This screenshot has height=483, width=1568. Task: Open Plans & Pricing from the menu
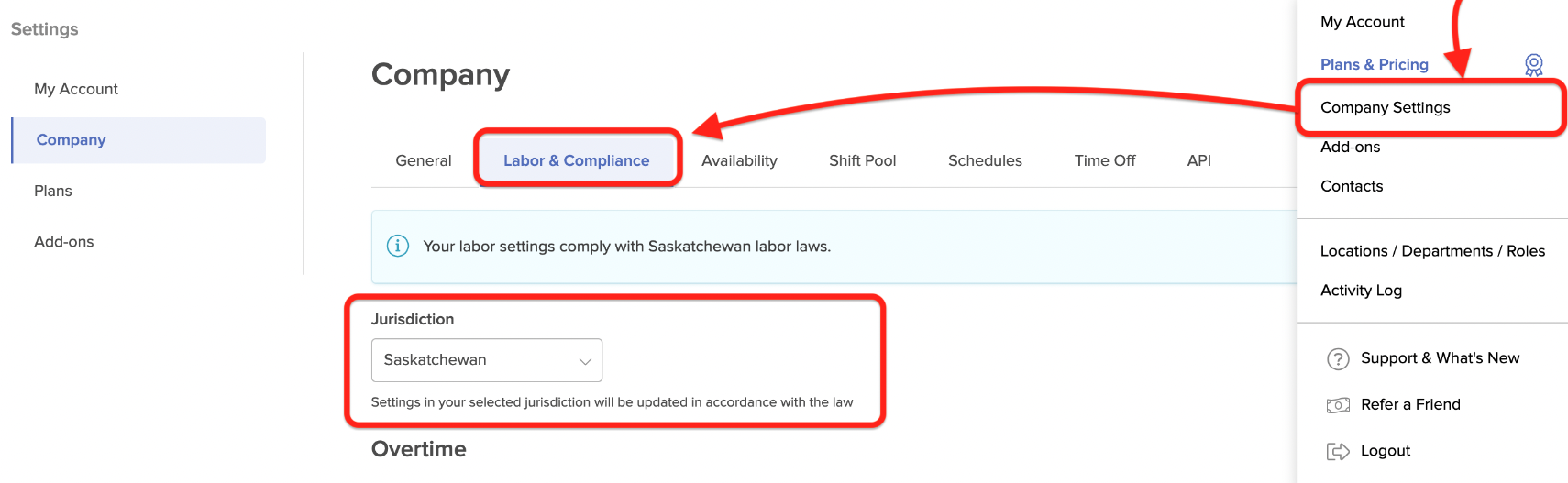(x=1374, y=64)
